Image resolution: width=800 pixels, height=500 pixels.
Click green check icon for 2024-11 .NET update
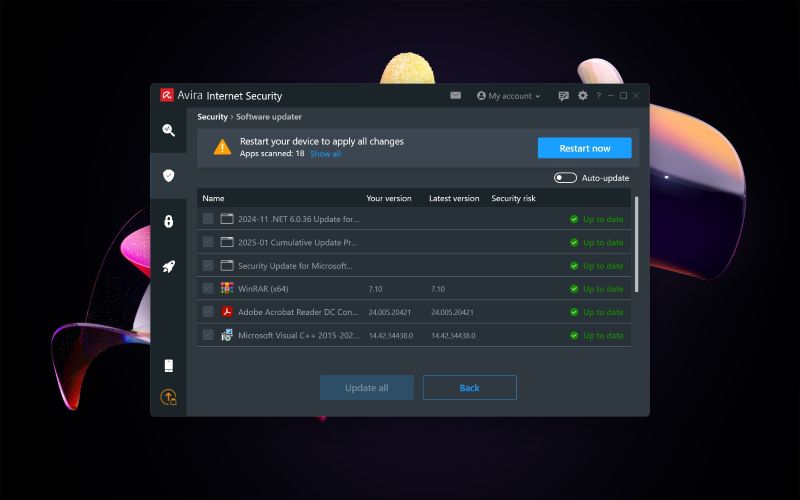(x=574, y=219)
